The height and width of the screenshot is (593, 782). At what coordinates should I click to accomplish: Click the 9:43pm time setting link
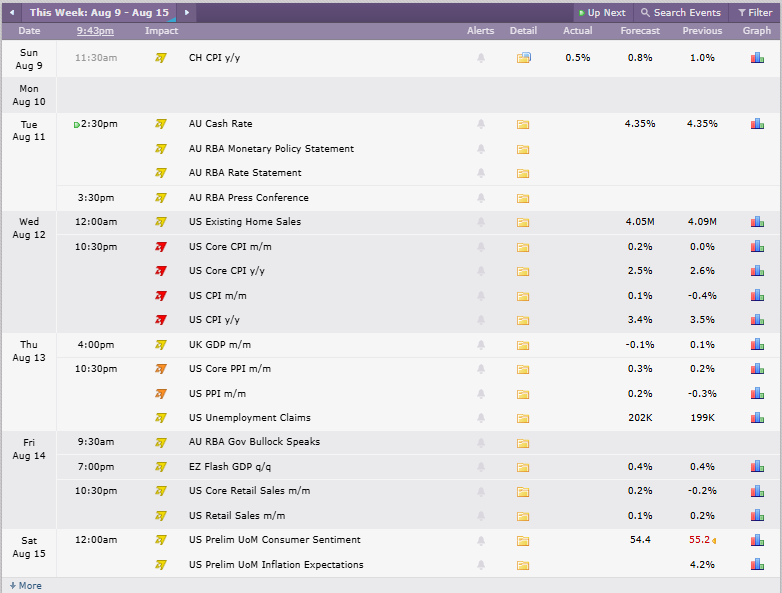[95, 31]
